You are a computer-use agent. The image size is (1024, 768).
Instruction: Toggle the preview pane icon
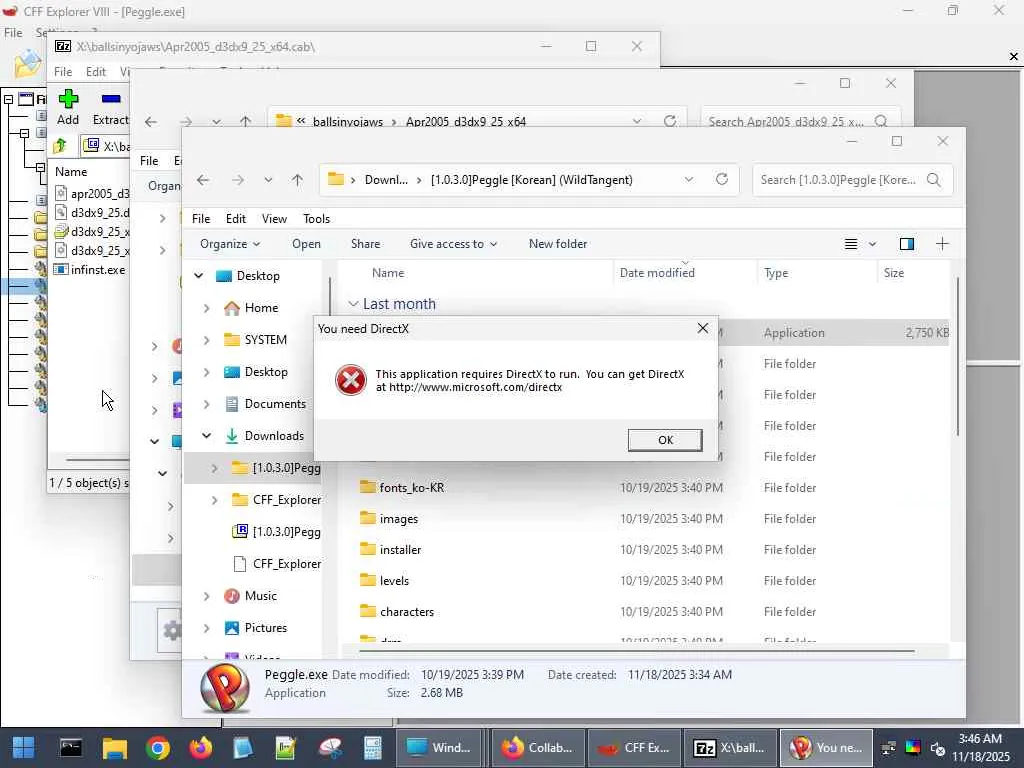tap(906, 244)
